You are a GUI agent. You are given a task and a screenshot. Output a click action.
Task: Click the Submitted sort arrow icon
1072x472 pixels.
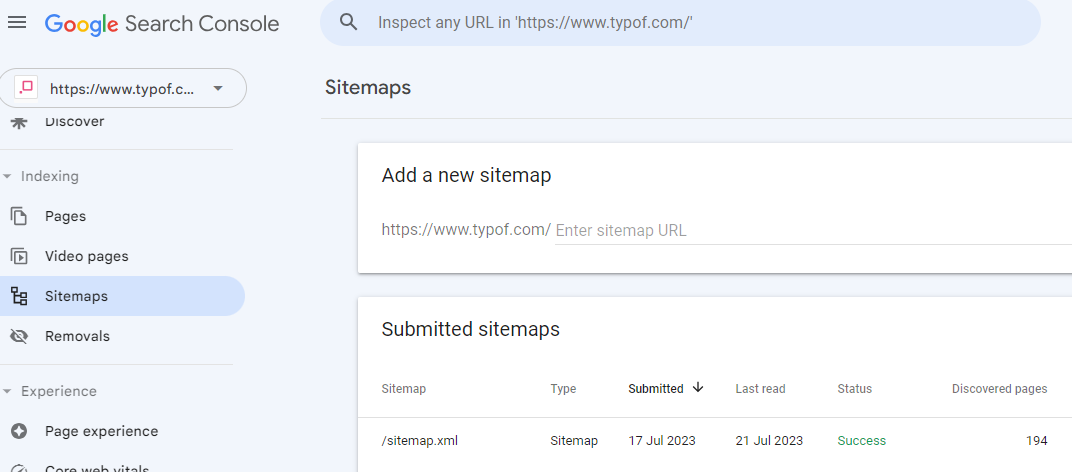[698, 387]
